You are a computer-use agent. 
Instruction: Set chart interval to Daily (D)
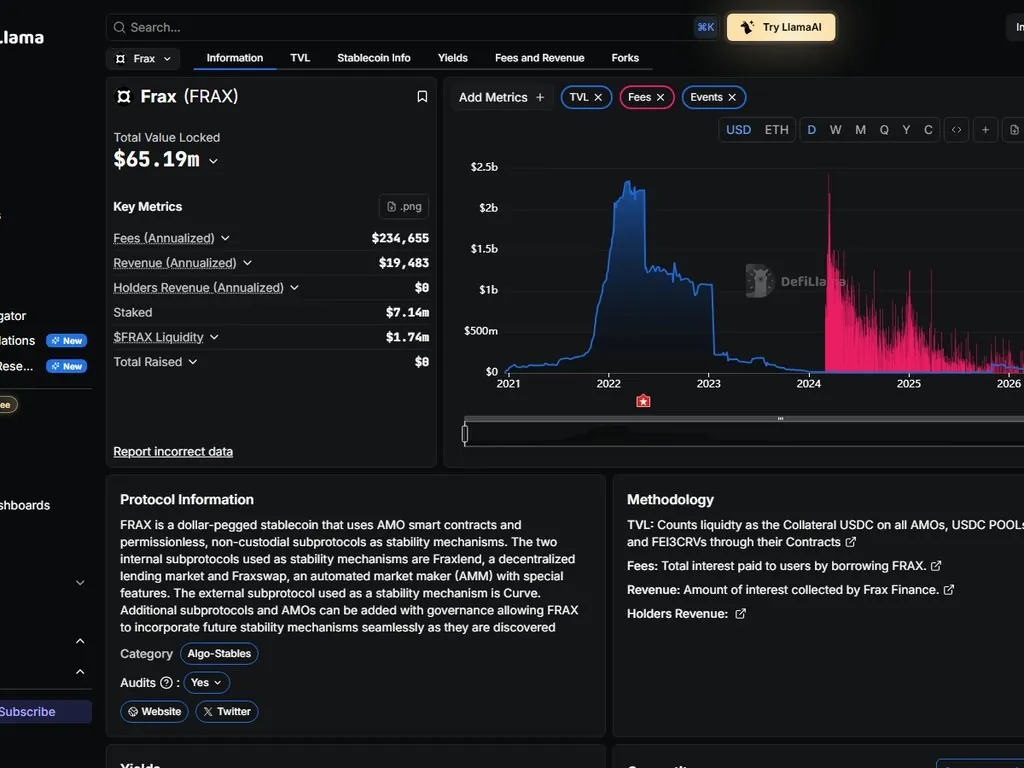pyautogui.click(x=812, y=130)
